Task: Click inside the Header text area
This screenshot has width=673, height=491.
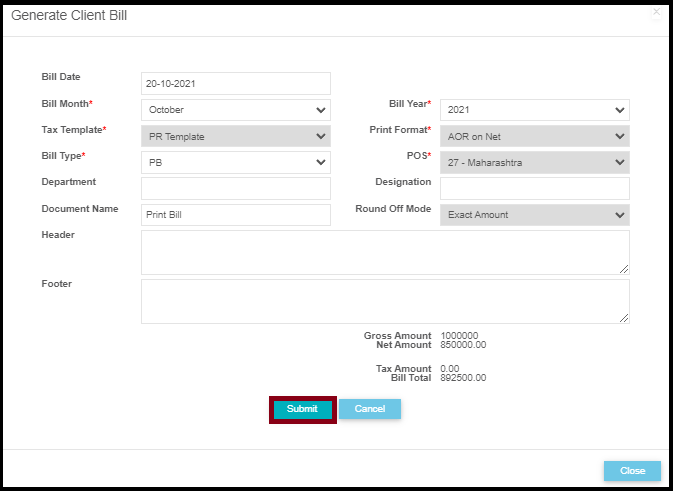Action: 385,252
